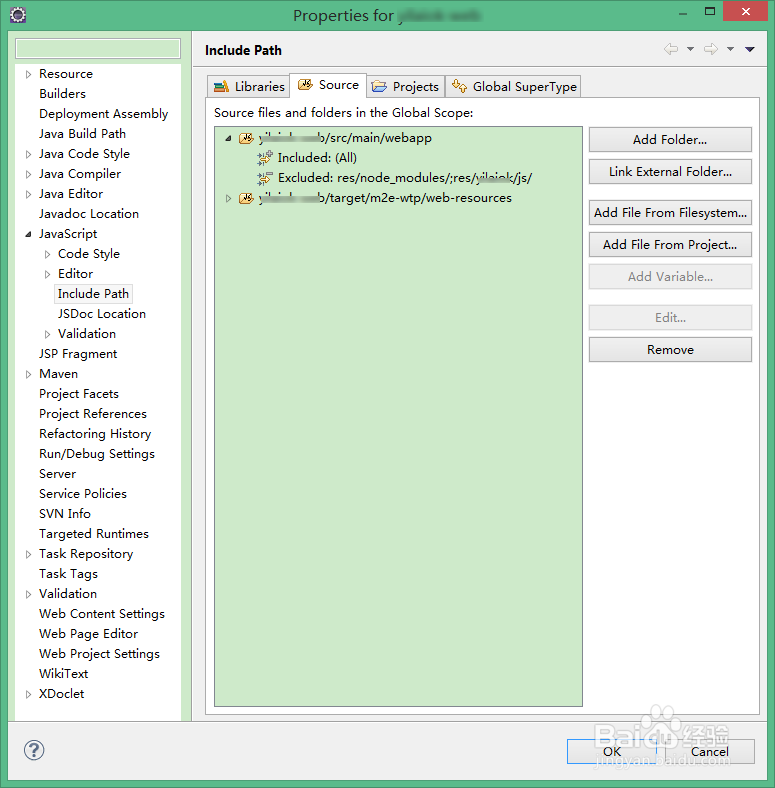Image resolution: width=775 pixels, height=788 pixels.
Task: Select the Included: (All) row
Action: click(x=317, y=158)
